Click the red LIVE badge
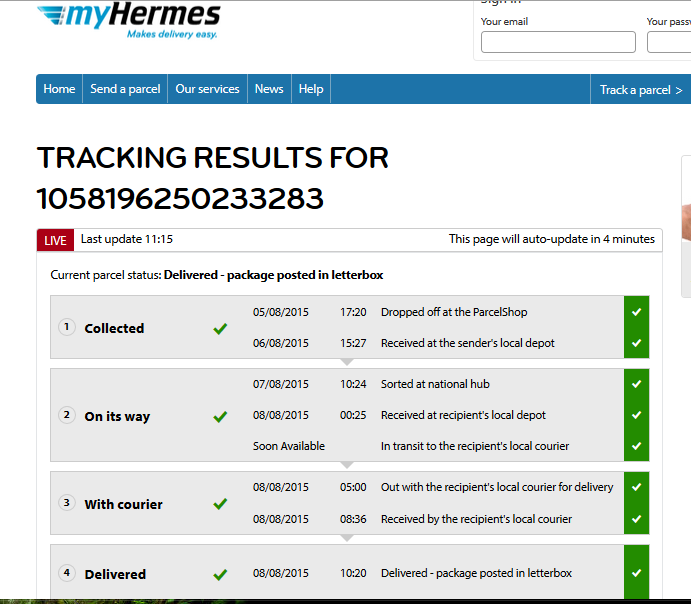The width and height of the screenshot is (691, 604). pyautogui.click(x=55, y=240)
